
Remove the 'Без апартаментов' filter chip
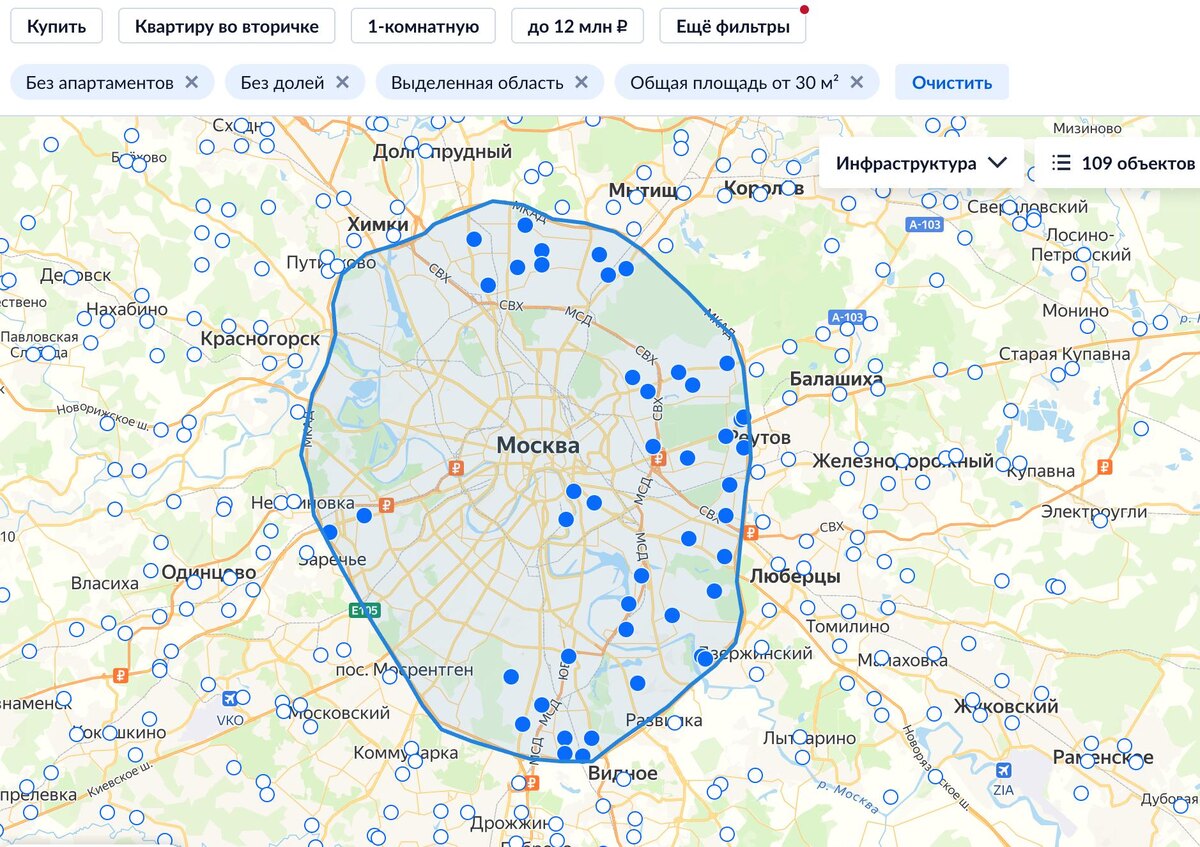coord(192,82)
